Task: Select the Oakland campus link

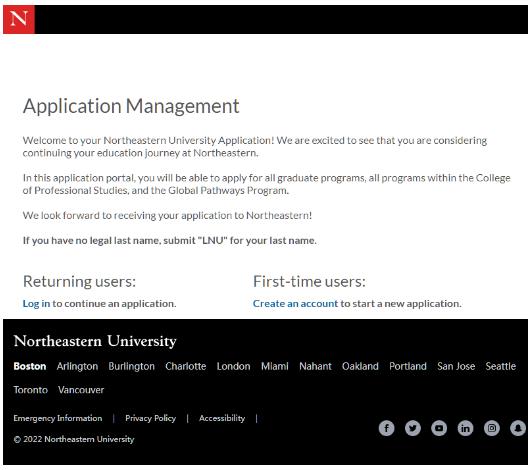Action: pyautogui.click(x=360, y=366)
